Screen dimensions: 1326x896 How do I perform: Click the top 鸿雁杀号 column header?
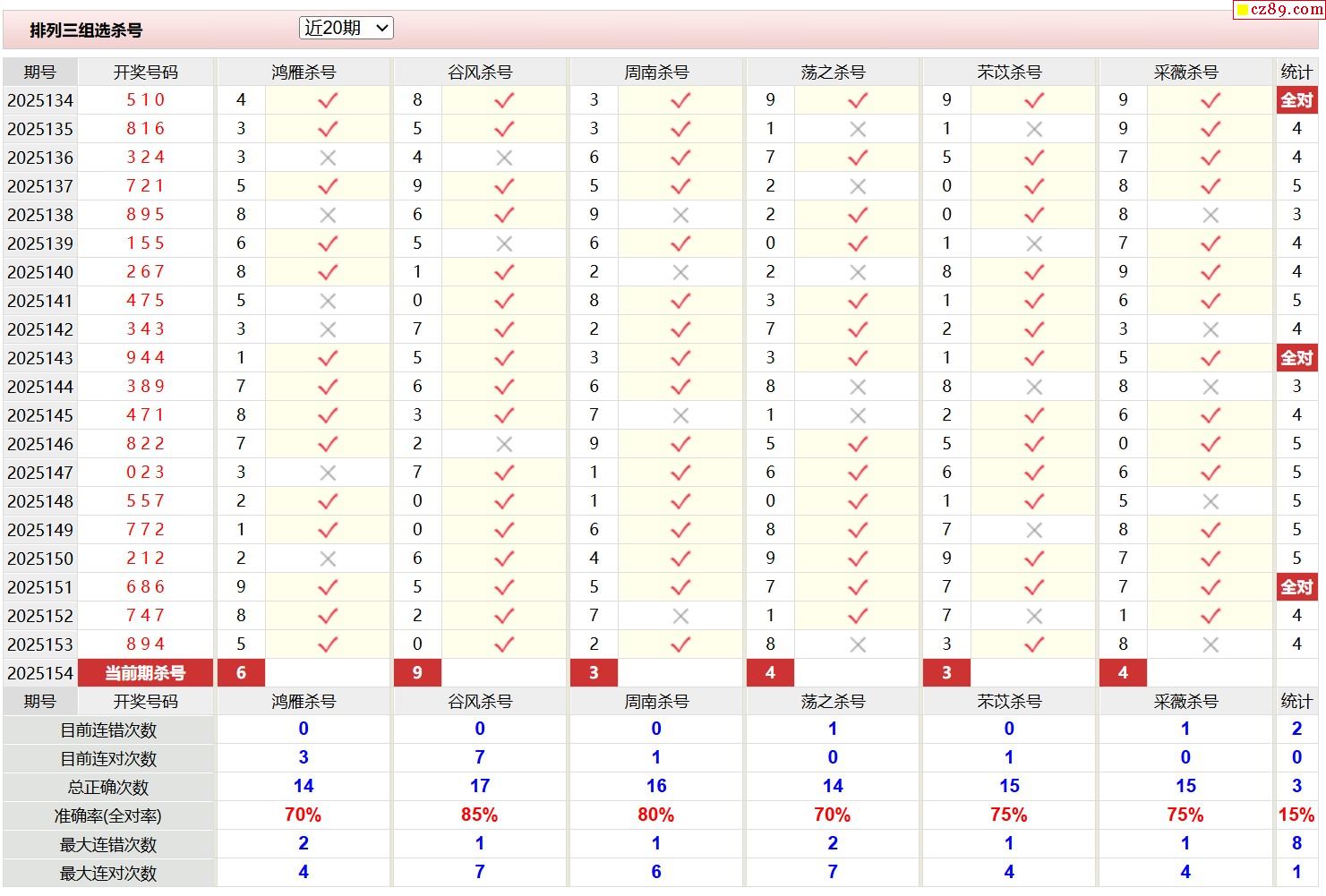304,73
